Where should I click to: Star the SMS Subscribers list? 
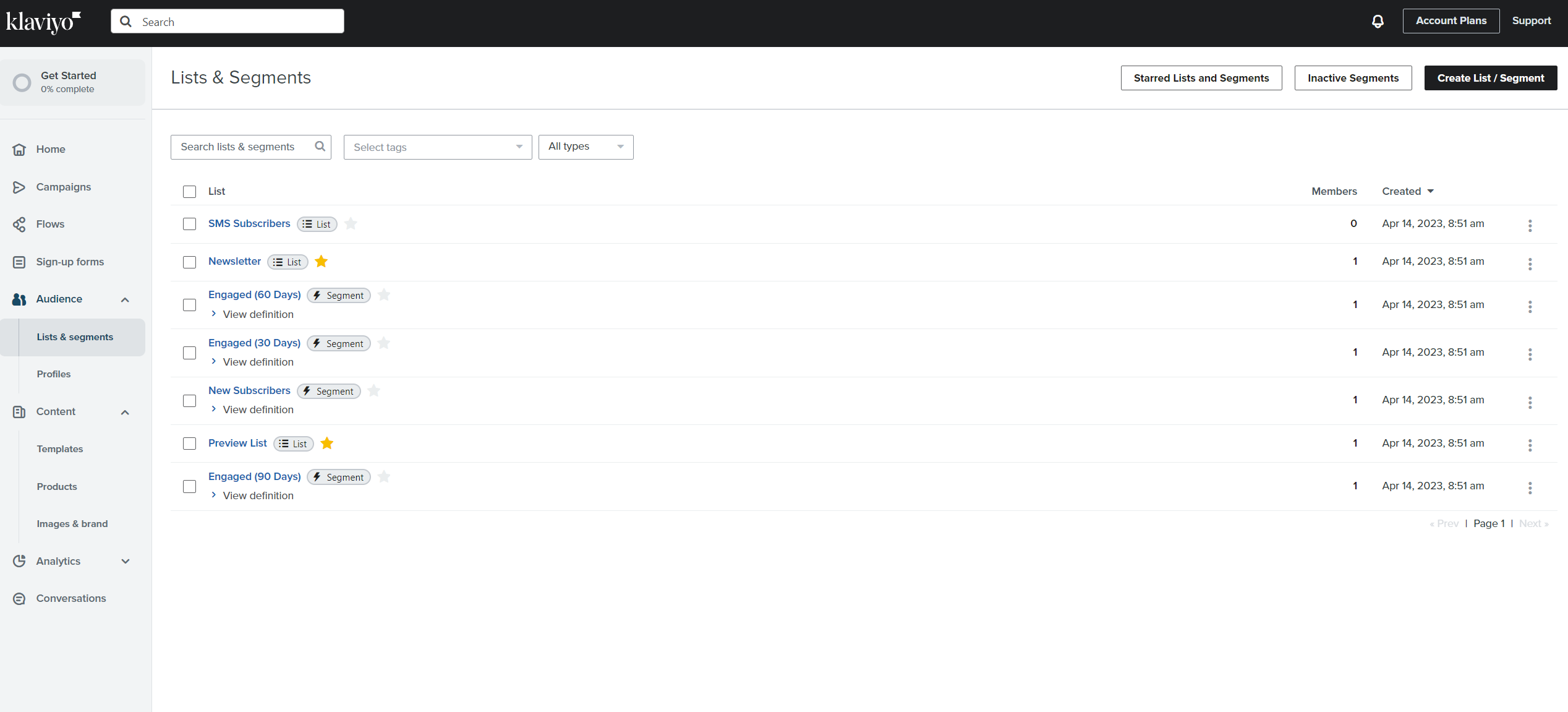pyautogui.click(x=350, y=223)
